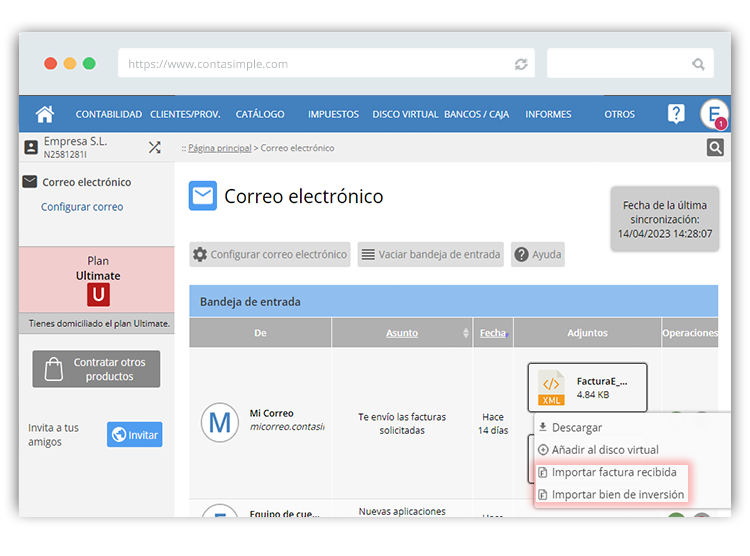Click the Ayuda button
Image resolution: width=750 pixels, height=556 pixels.
point(538,254)
